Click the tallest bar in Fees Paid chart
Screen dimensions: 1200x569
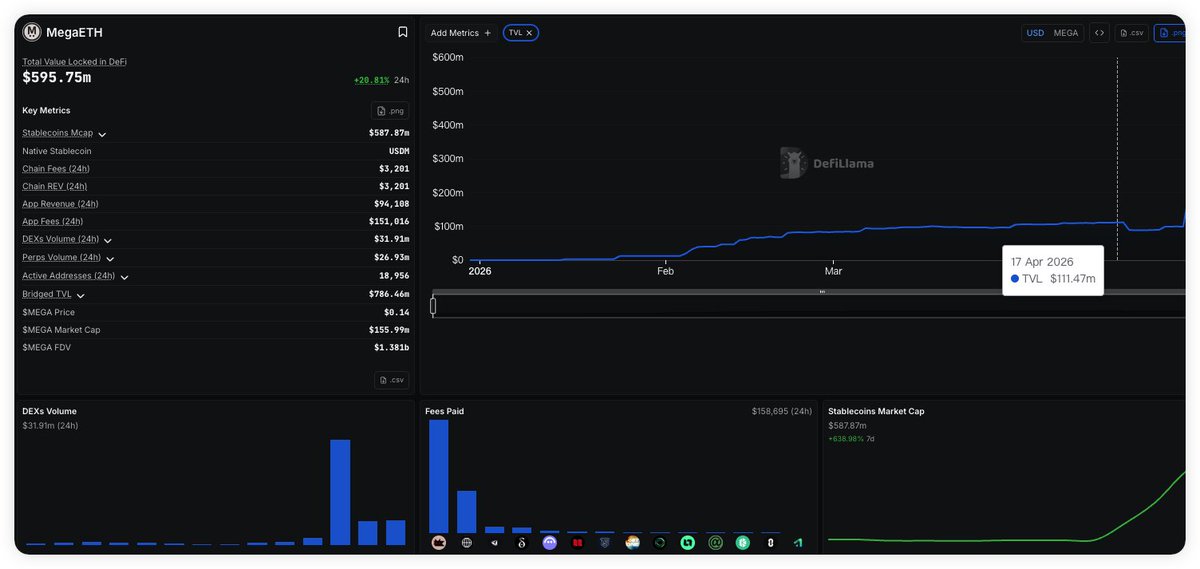439,476
